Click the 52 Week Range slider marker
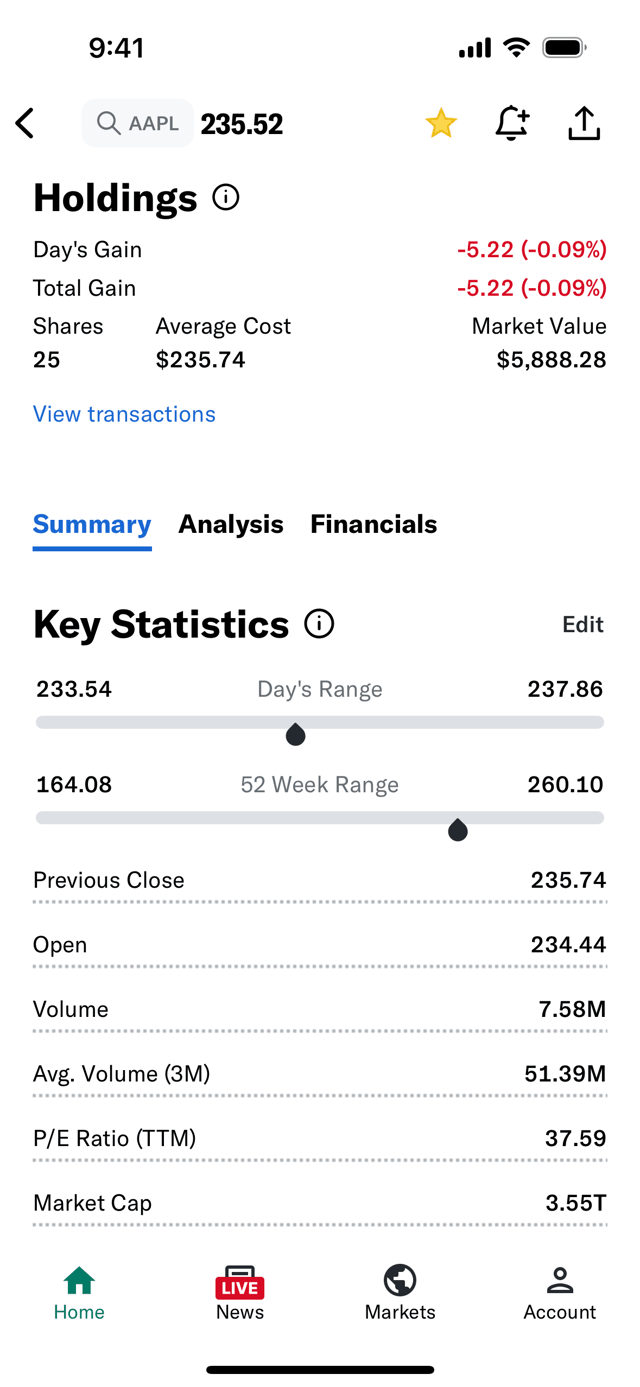The width and height of the screenshot is (640, 1387). click(458, 830)
